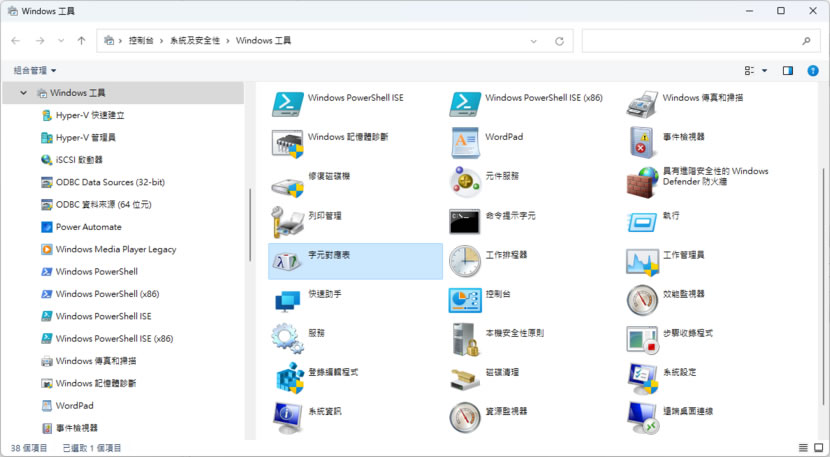The height and width of the screenshot is (457, 830).
Task: Select the 字元對應表 character map icon
Action: [287, 261]
